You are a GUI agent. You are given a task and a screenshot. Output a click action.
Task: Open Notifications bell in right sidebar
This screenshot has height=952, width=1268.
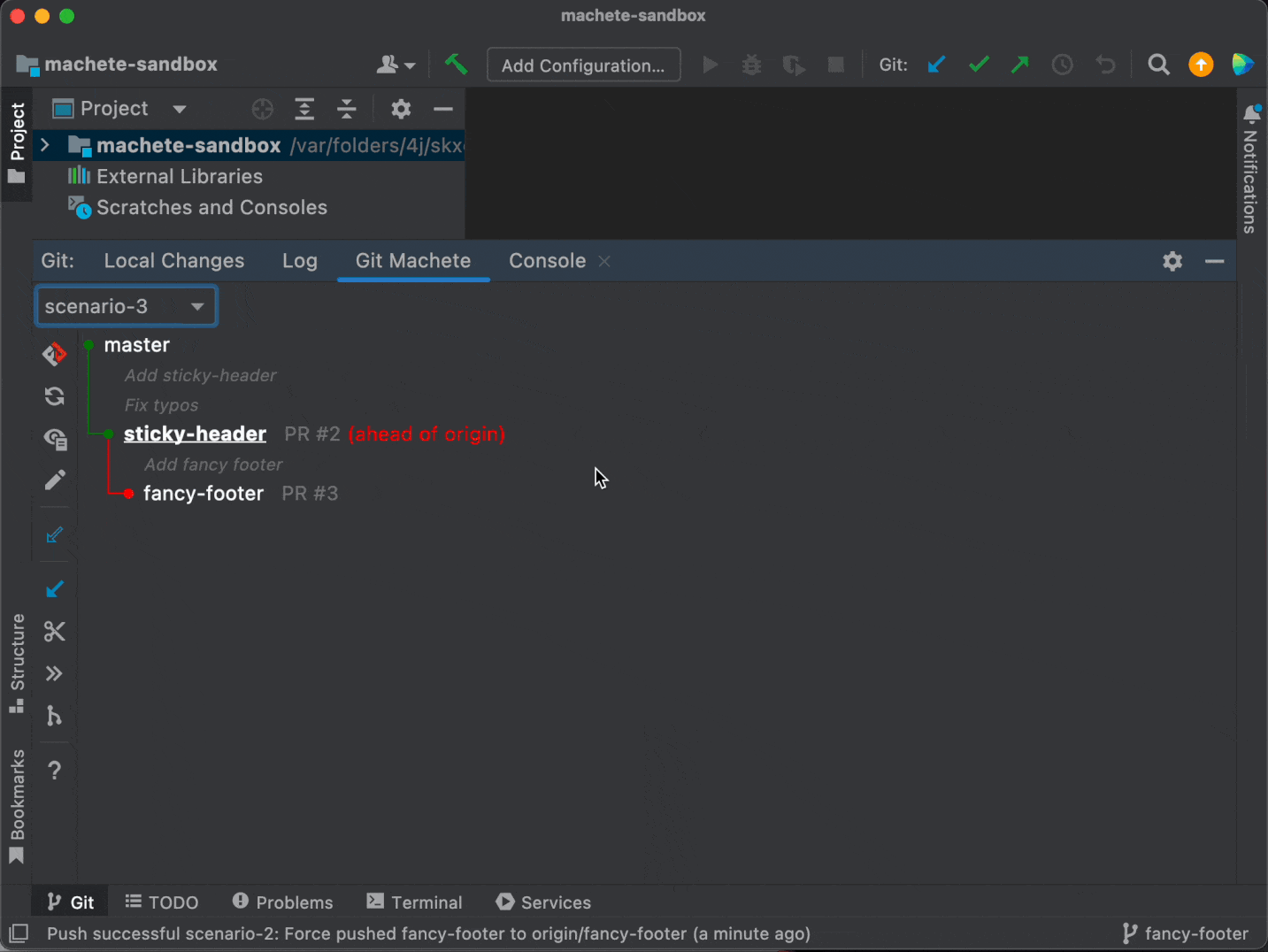(1251, 114)
